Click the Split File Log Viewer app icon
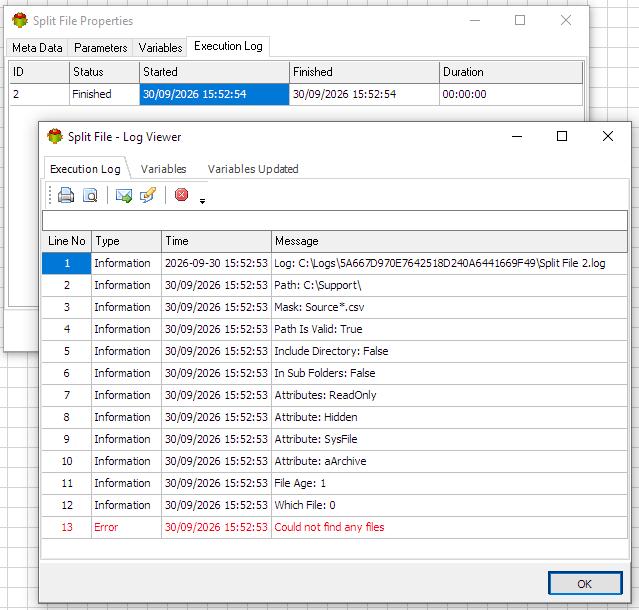Screen dimensions: 639x610 tap(55, 136)
